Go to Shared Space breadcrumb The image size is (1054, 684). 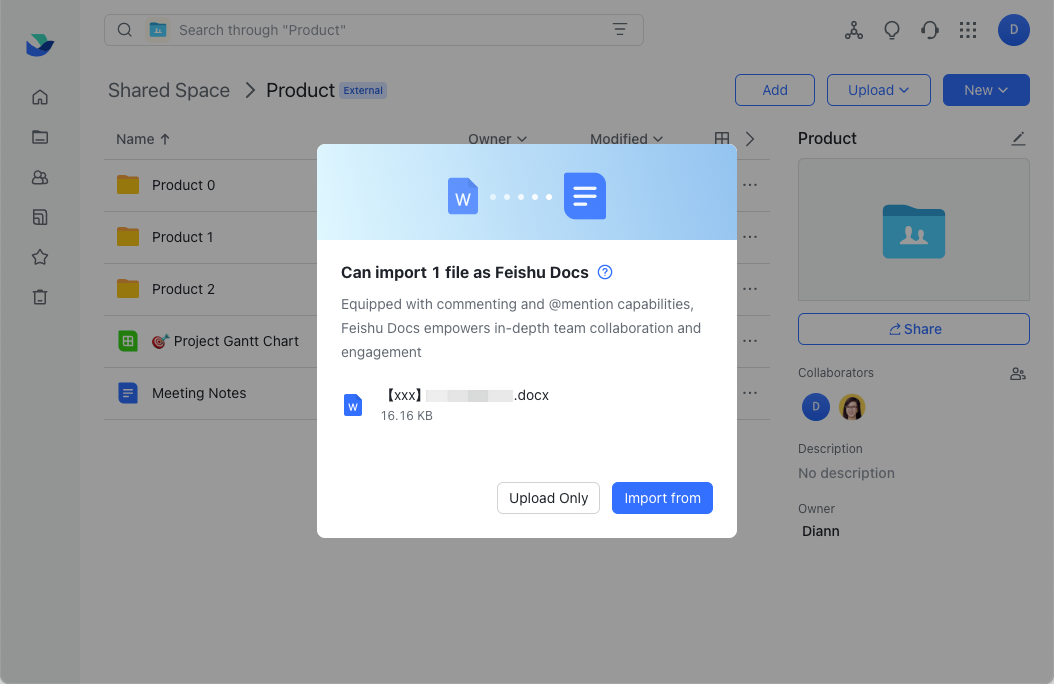coord(169,90)
